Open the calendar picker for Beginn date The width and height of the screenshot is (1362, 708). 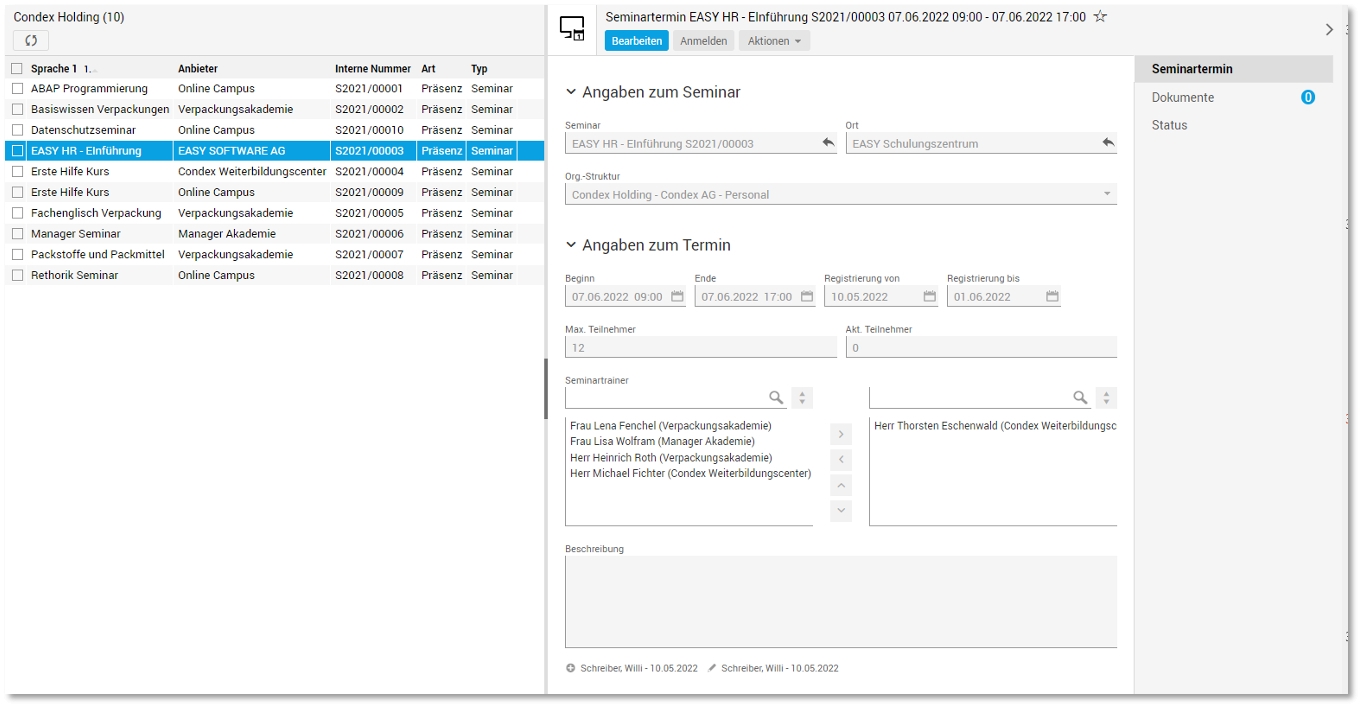[x=677, y=297]
